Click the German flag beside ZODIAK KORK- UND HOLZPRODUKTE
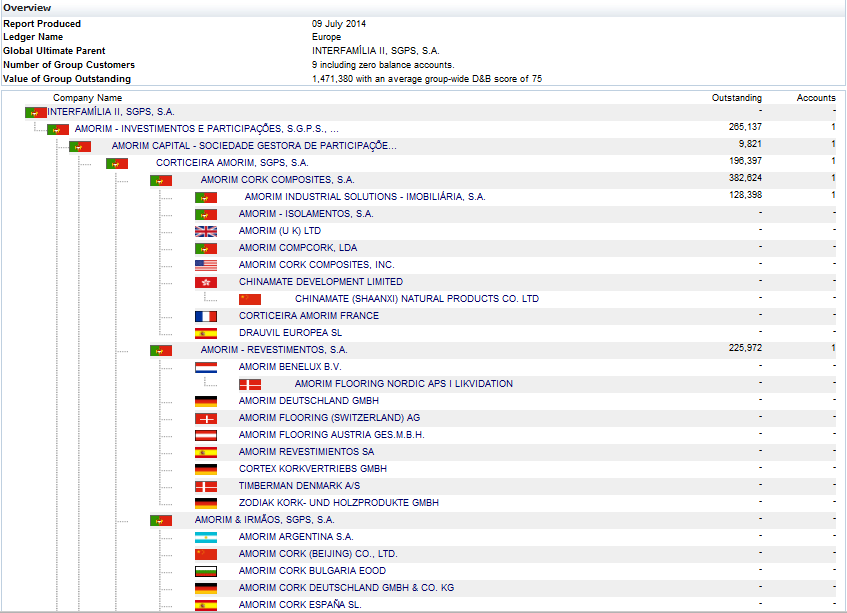The height and width of the screenshot is (613, 847). 206,503
